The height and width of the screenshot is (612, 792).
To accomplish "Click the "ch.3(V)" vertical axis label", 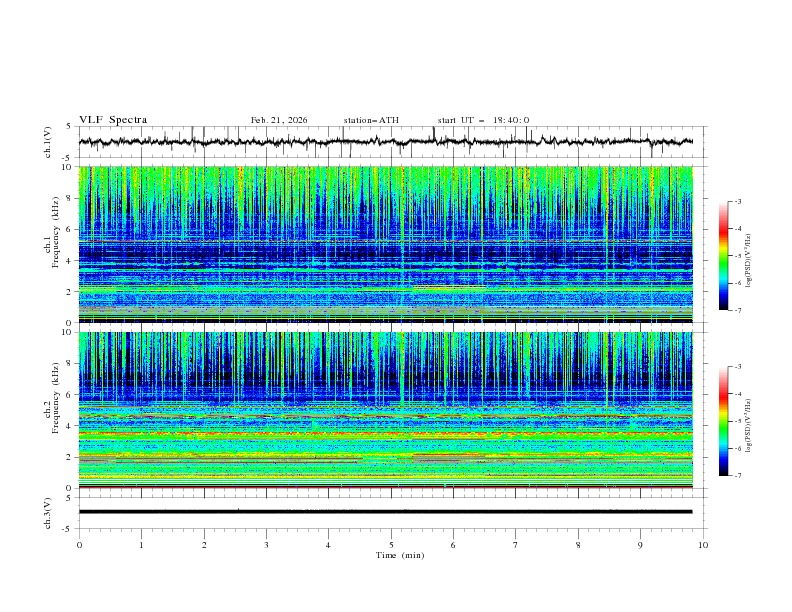I will click(x=48, y=513).
